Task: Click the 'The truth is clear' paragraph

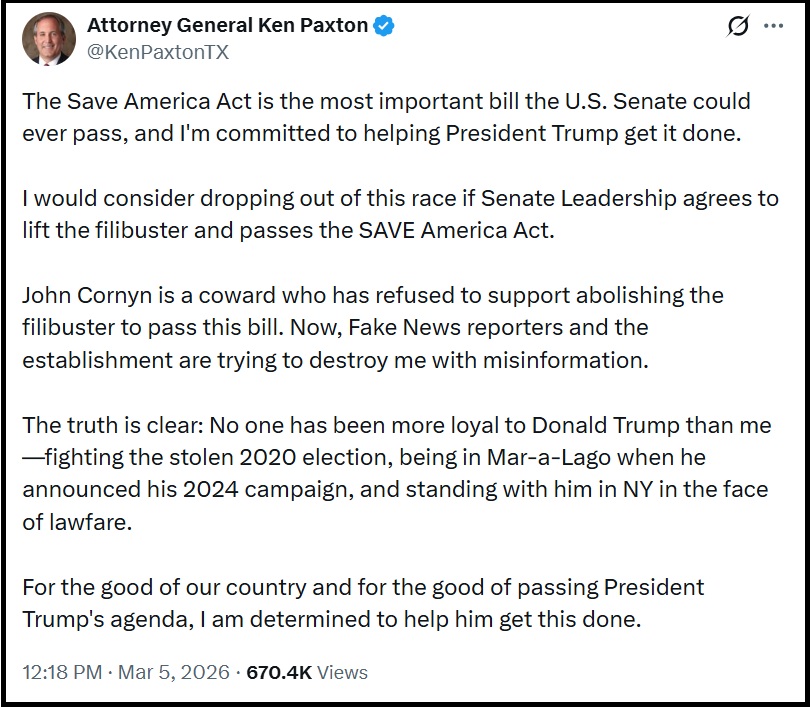Action: tap(396, 472)
